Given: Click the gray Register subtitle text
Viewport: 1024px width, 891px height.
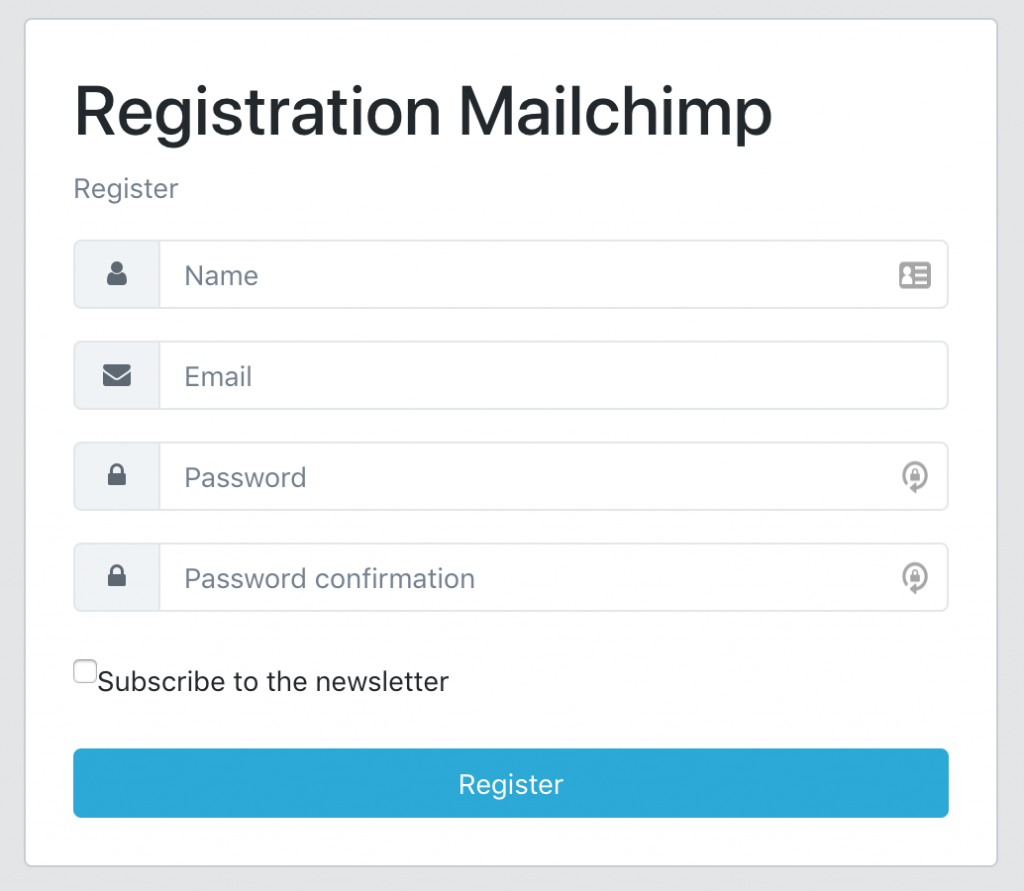Looking at the screenshot, I should click(126, 188).
